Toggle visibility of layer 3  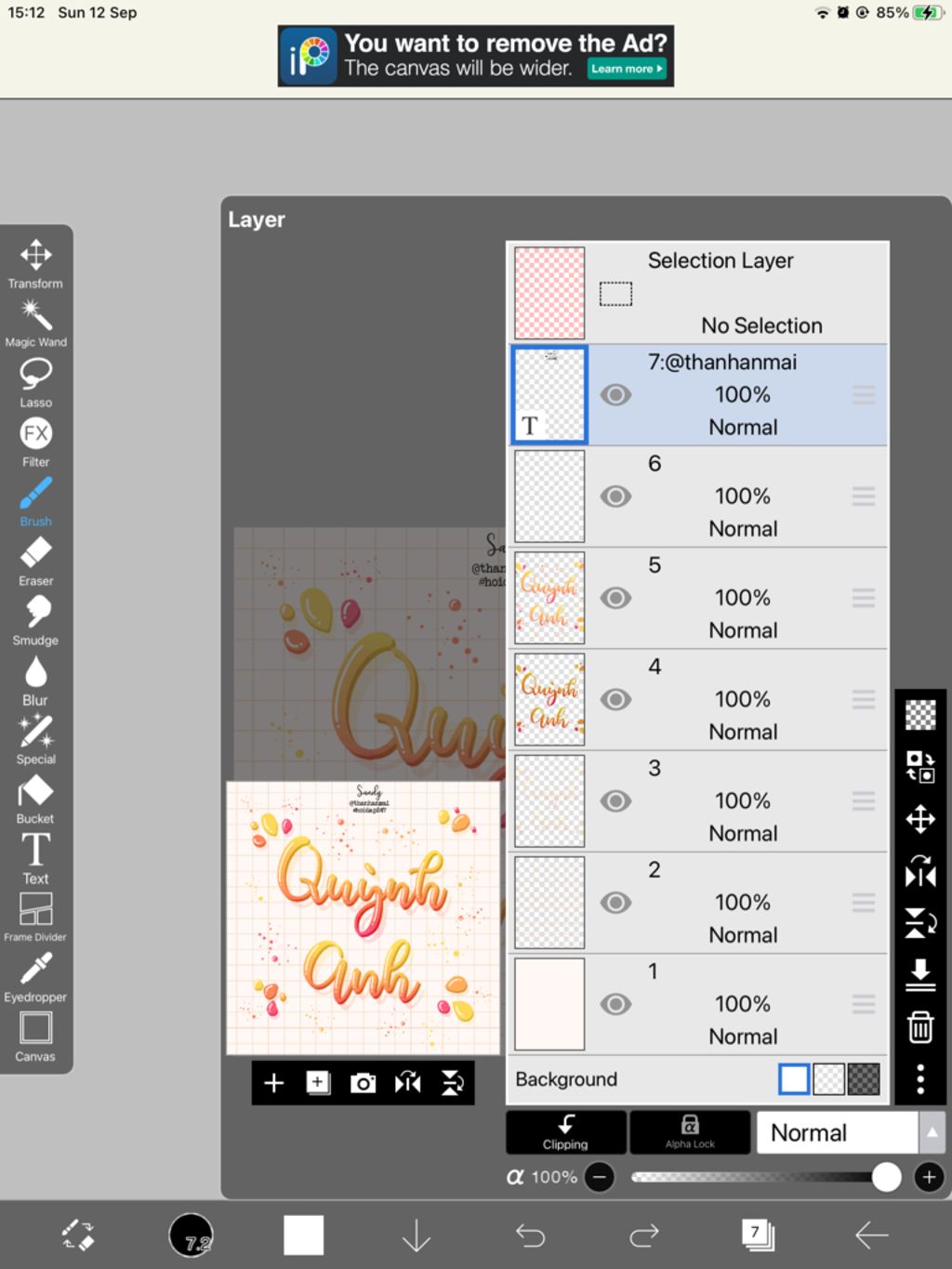615,800
